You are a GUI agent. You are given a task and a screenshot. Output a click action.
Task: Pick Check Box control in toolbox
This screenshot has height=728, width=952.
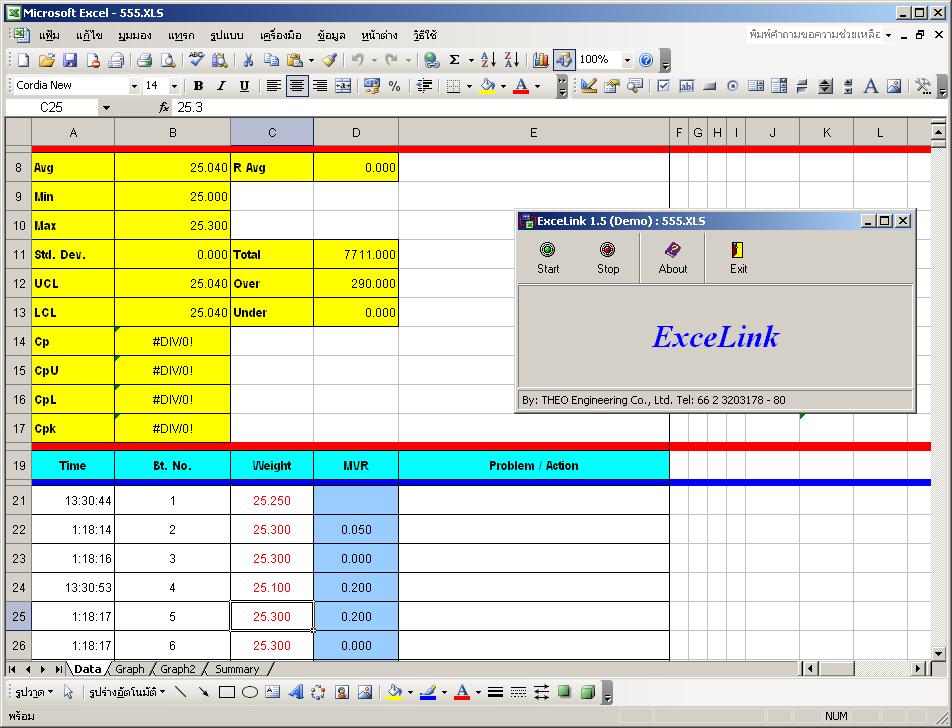[663, 86]
